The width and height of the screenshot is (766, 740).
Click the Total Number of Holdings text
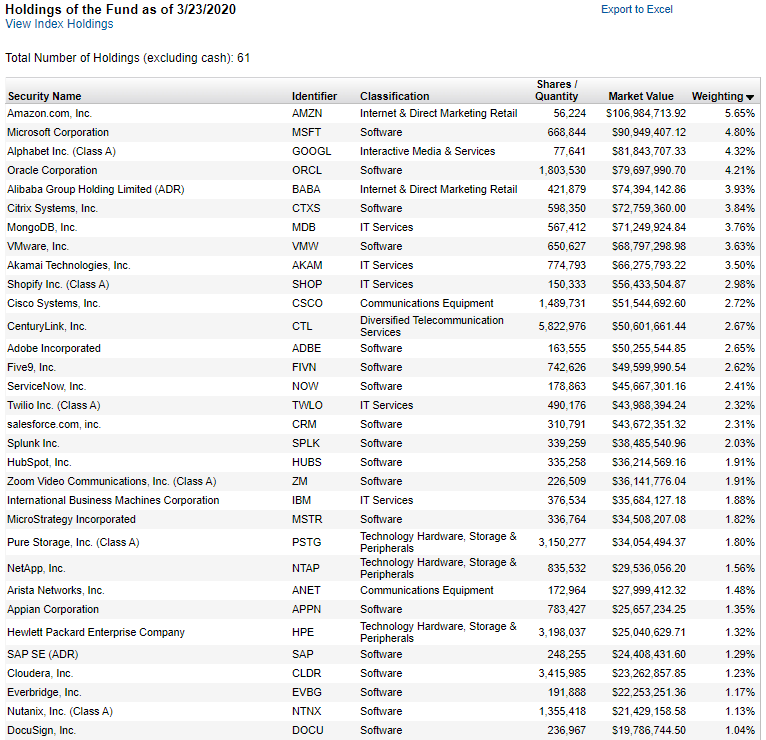pyautogui.click(x=128, y=58)
